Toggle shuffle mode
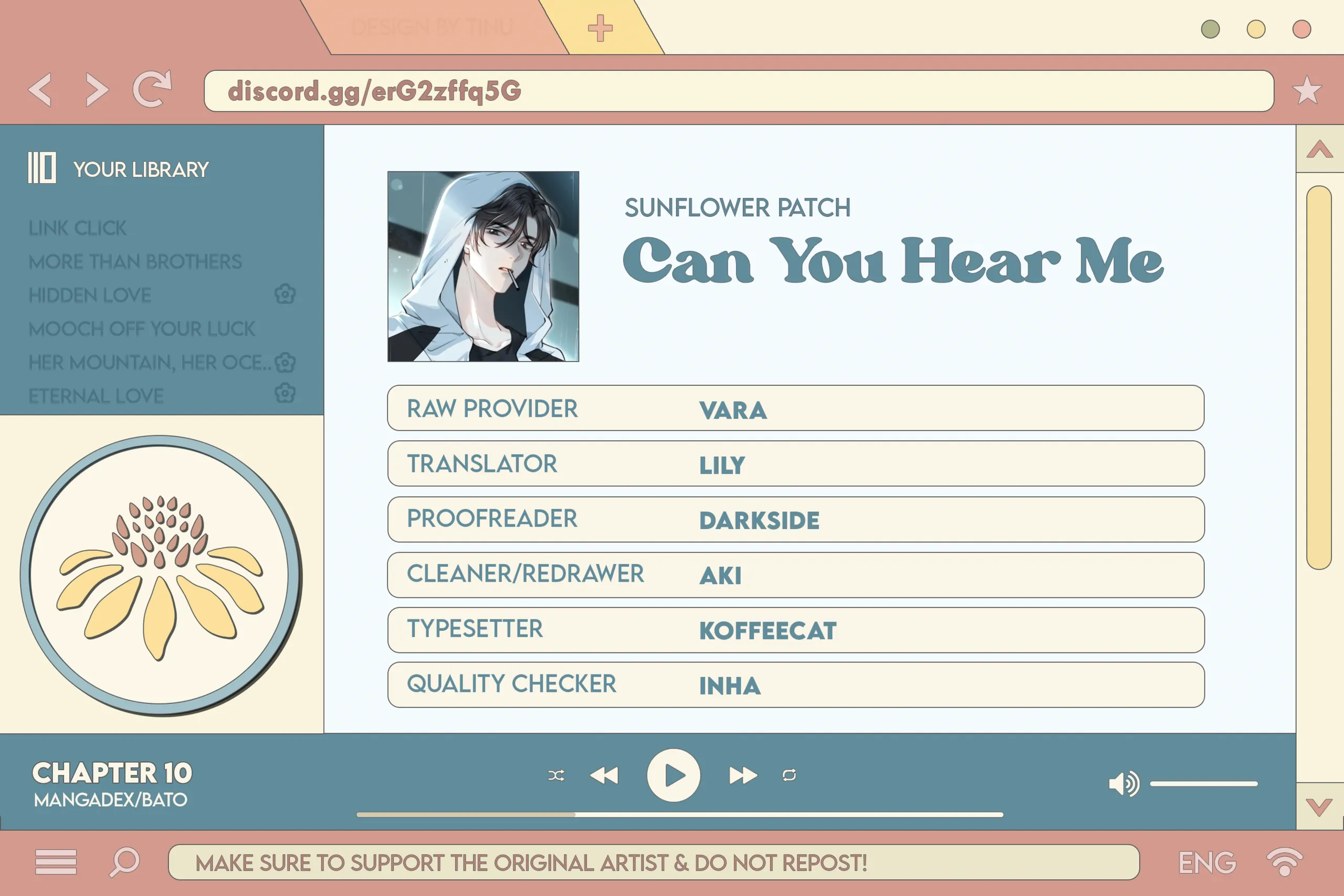Screen dimensions: 1344x896 tap(556, 775)
